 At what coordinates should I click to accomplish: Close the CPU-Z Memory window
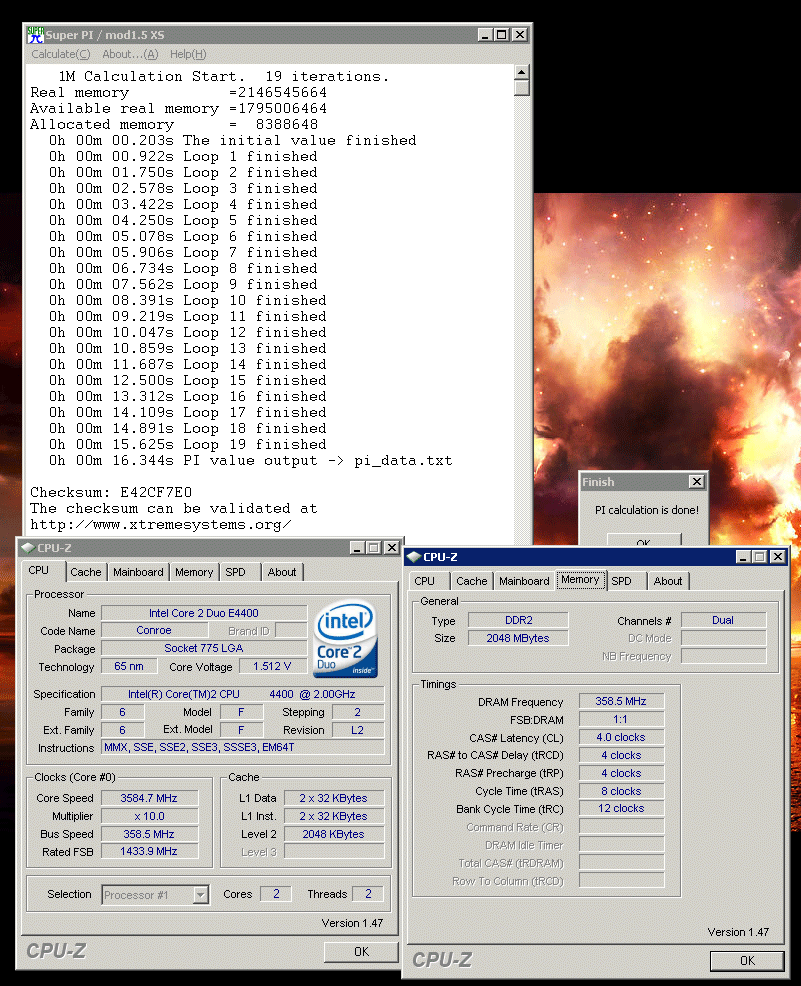coord(778,557)
